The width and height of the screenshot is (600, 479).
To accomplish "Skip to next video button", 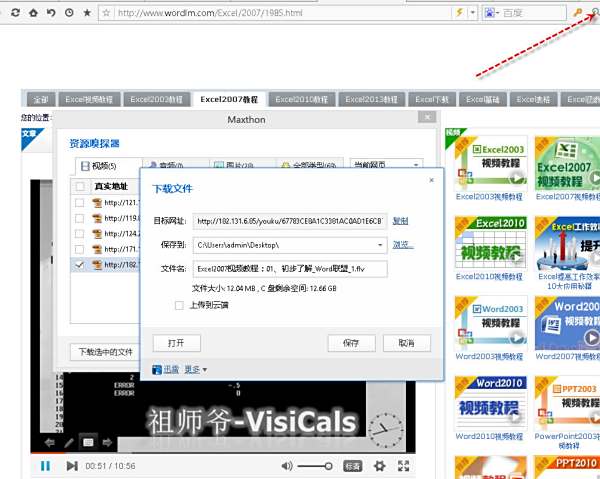I will coord(72,466).
